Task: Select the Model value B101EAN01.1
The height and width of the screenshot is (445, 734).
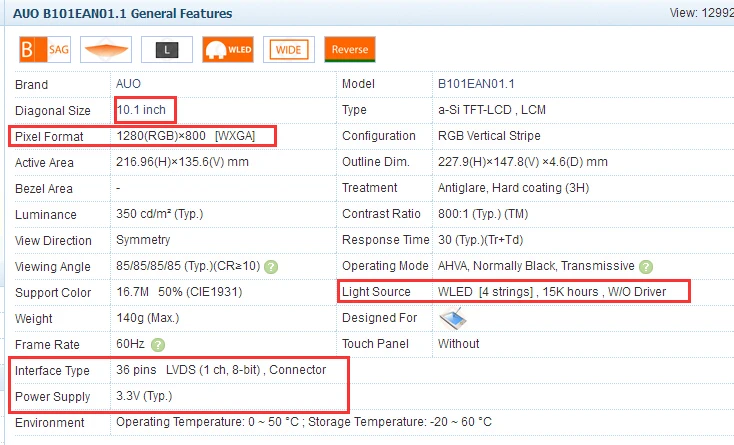Action: 476,84
